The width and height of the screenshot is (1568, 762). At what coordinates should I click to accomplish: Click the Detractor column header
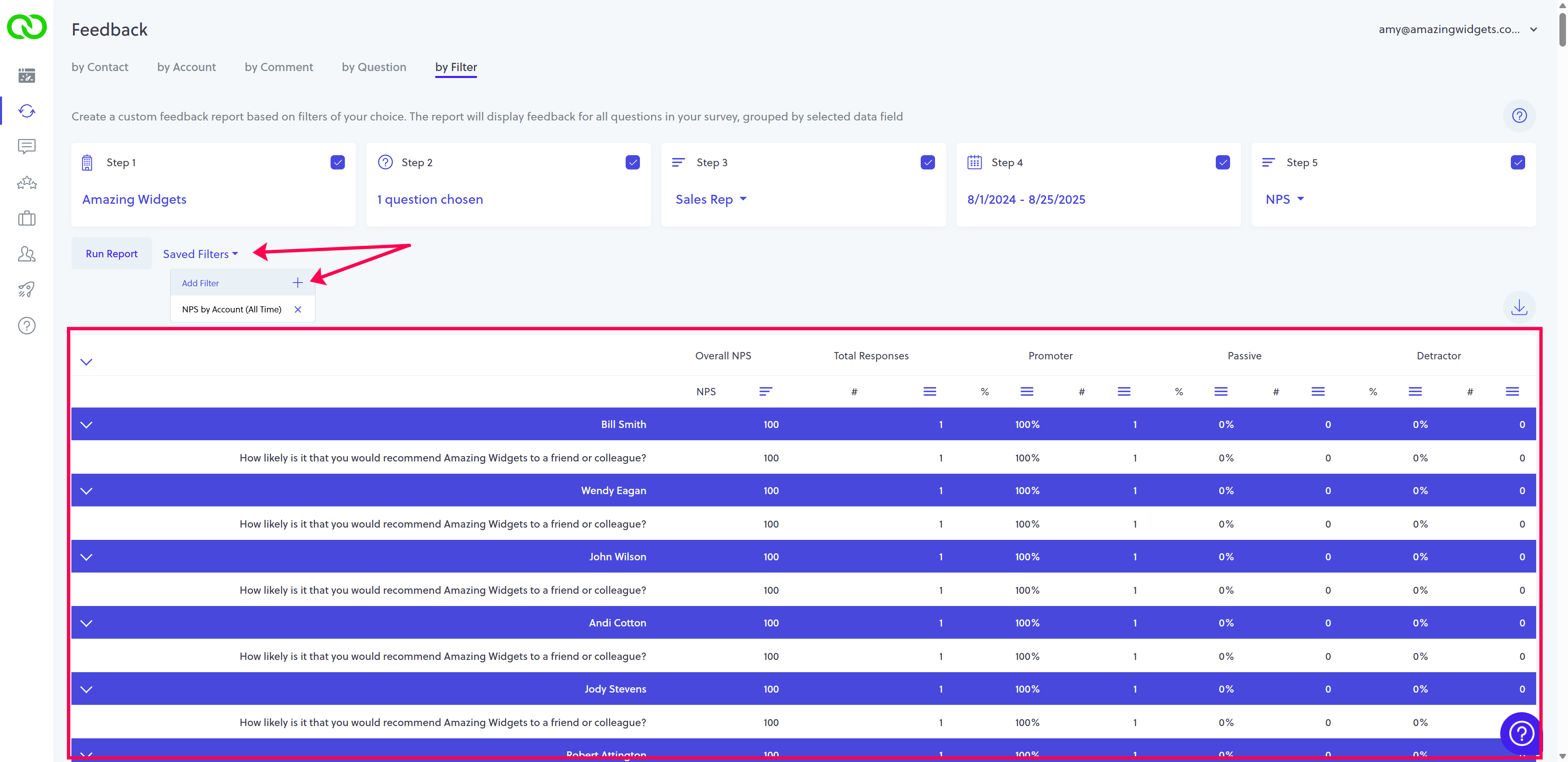pyautogui.click(x=1438, y=356)
